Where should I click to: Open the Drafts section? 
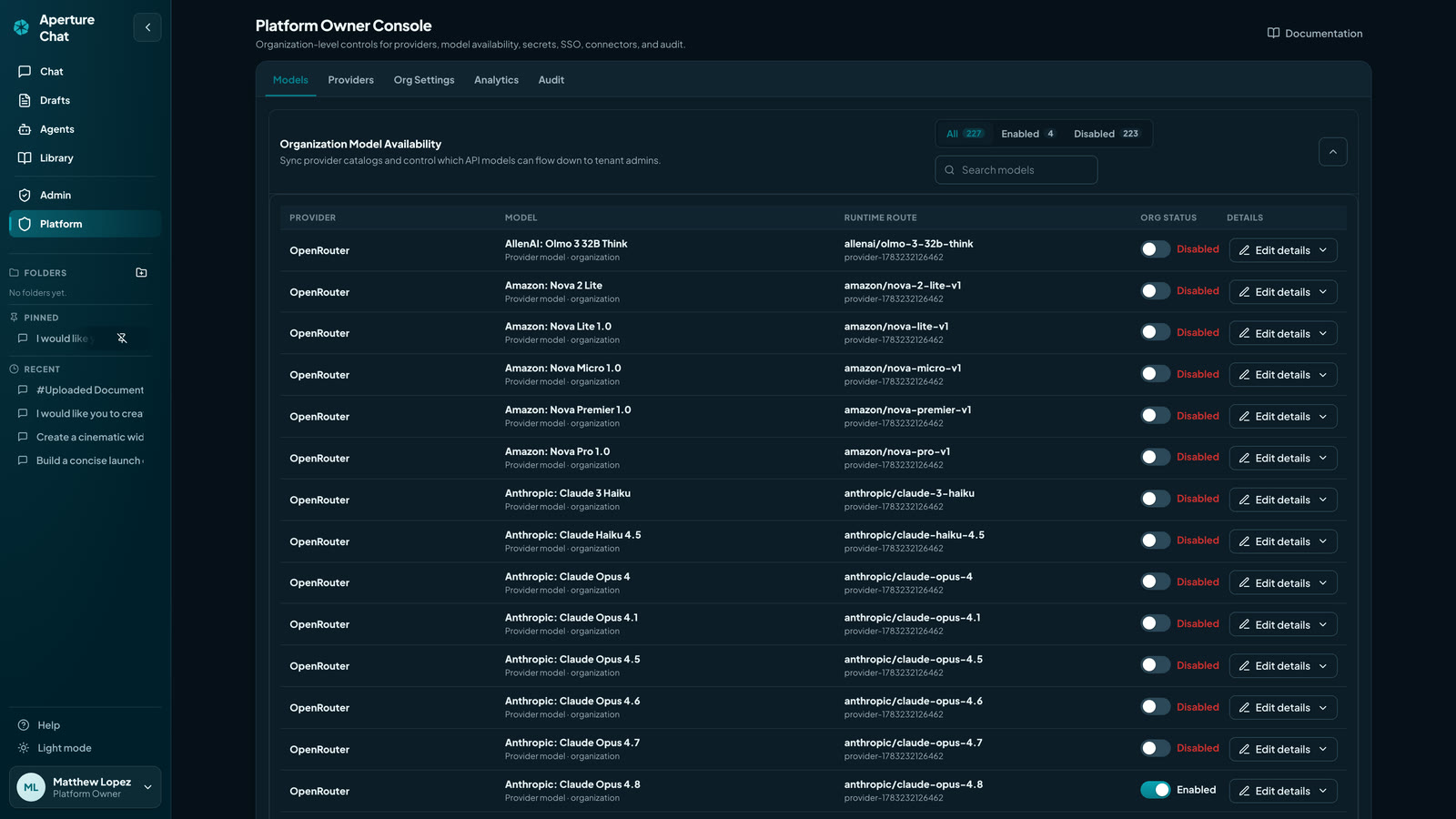(85, 100)
